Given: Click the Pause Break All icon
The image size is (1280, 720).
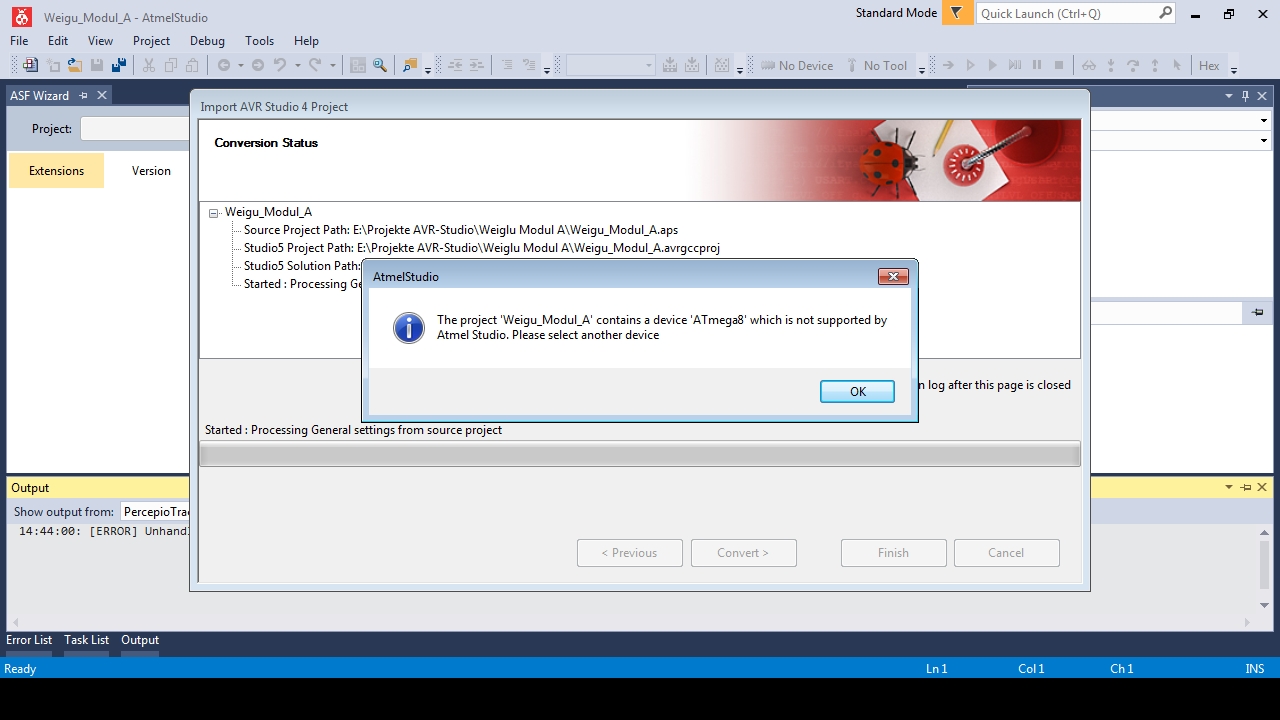Looking at the screenshot, I should tap(1037, 65).
